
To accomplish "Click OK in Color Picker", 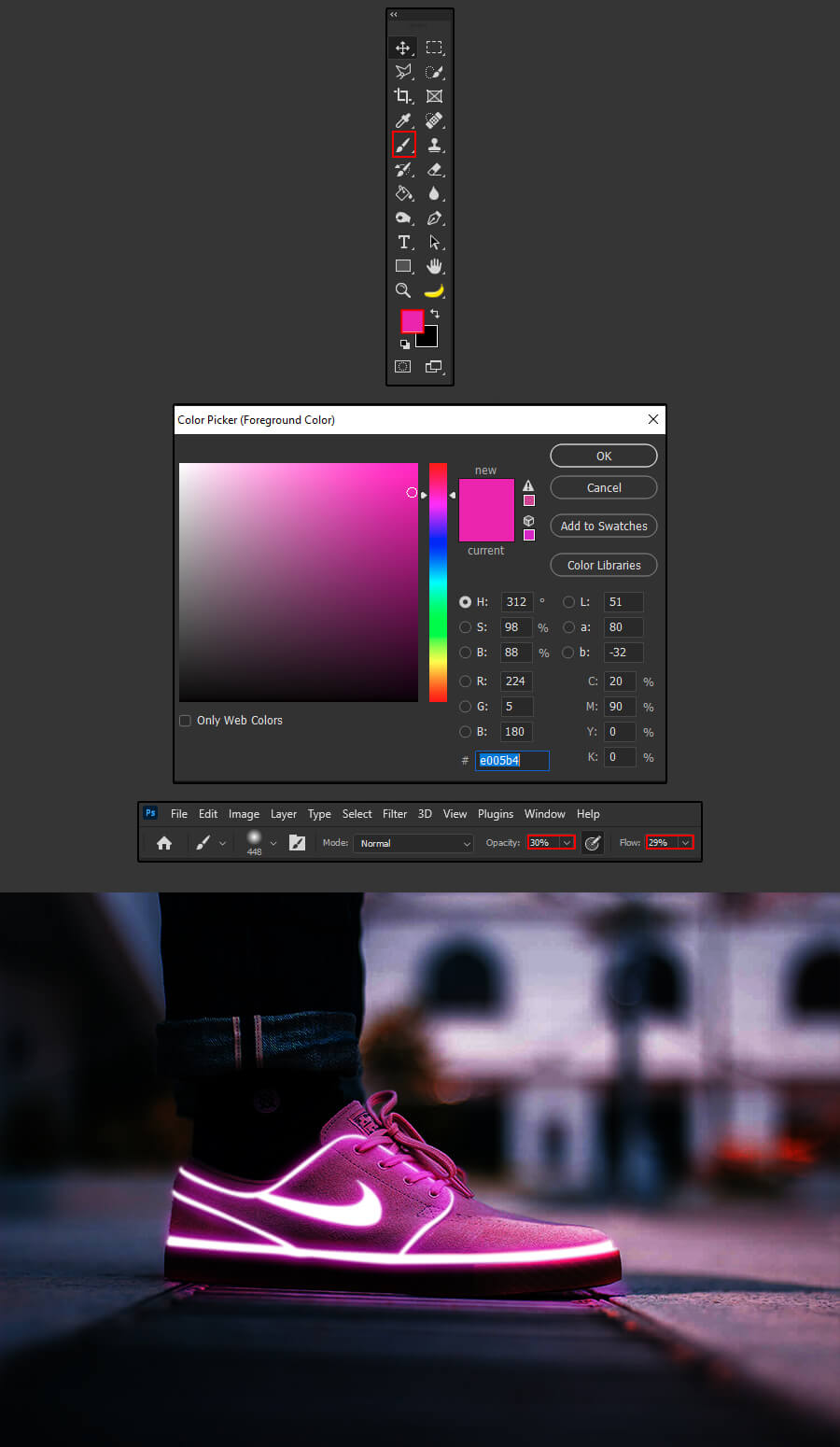I will click(x=604, y=456).
